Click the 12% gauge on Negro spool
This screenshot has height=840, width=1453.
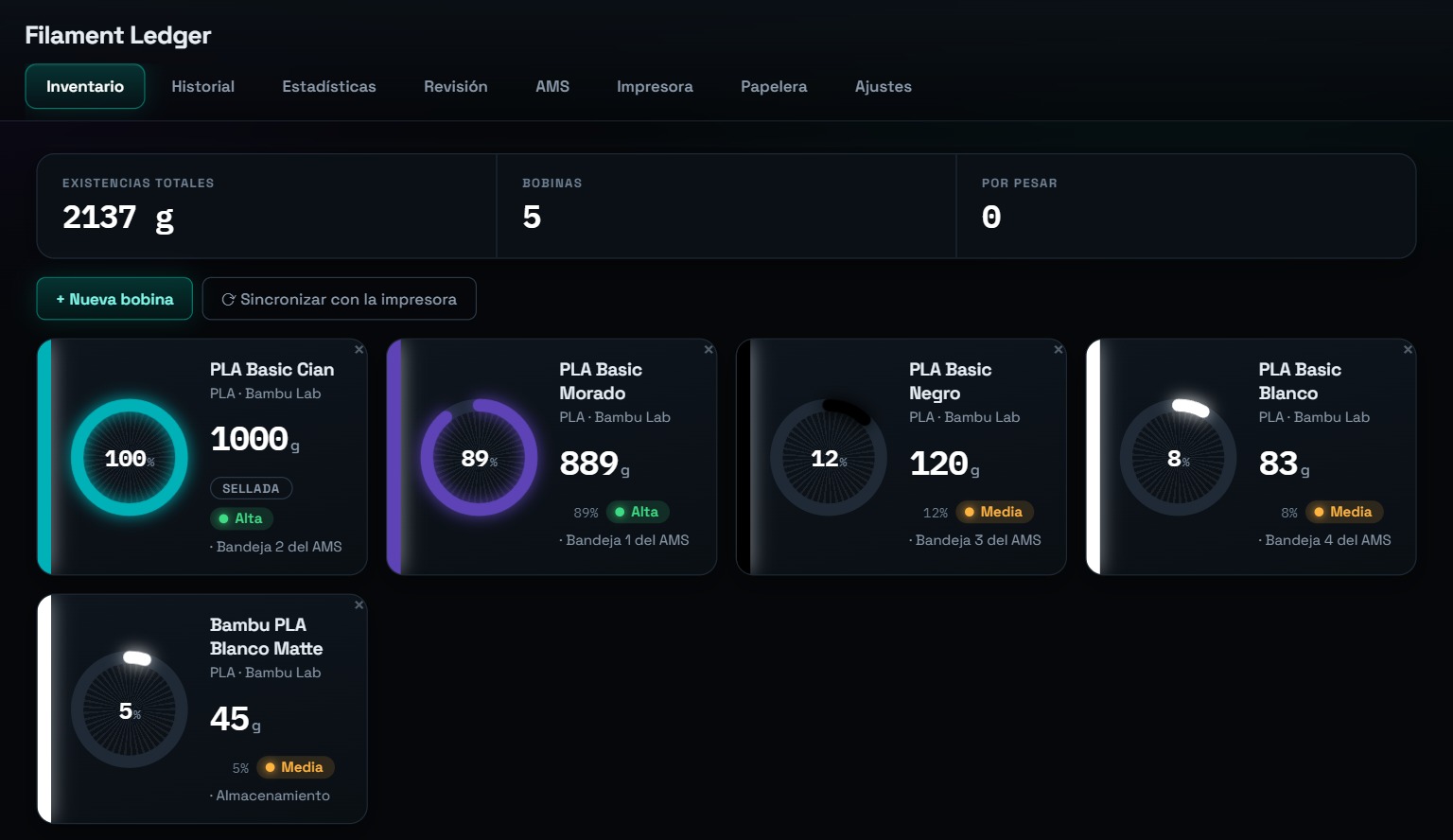[829, 458]
